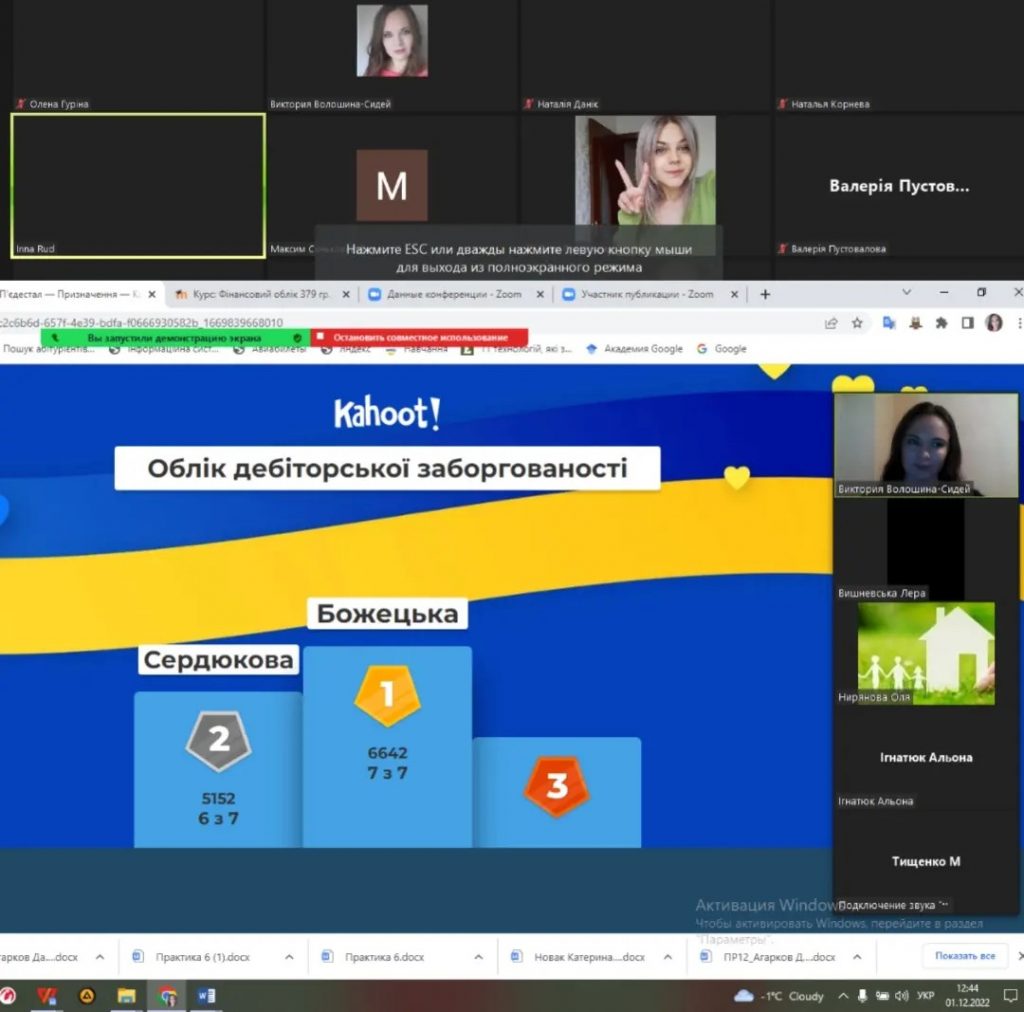The image size is (1024, 1012).
Task: Open File Explorer from the taskbar
Action: tap(127, 996)
